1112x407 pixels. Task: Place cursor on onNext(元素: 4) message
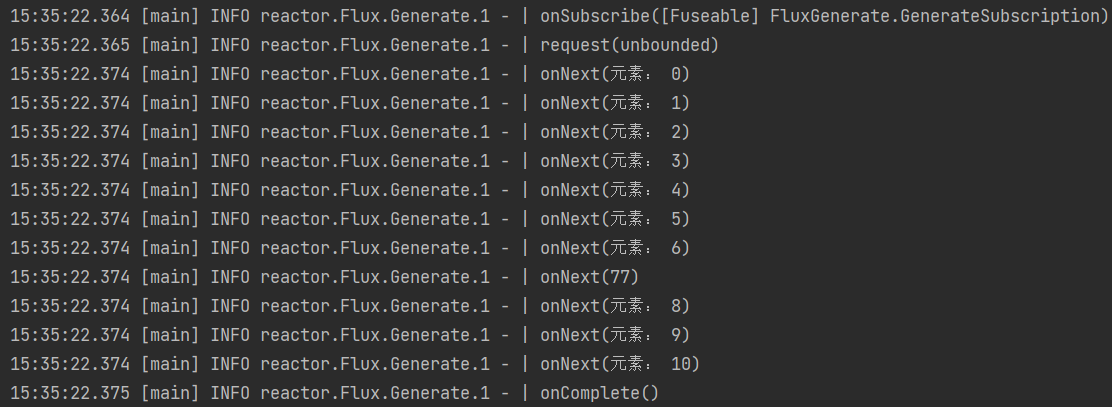point(614,190)
